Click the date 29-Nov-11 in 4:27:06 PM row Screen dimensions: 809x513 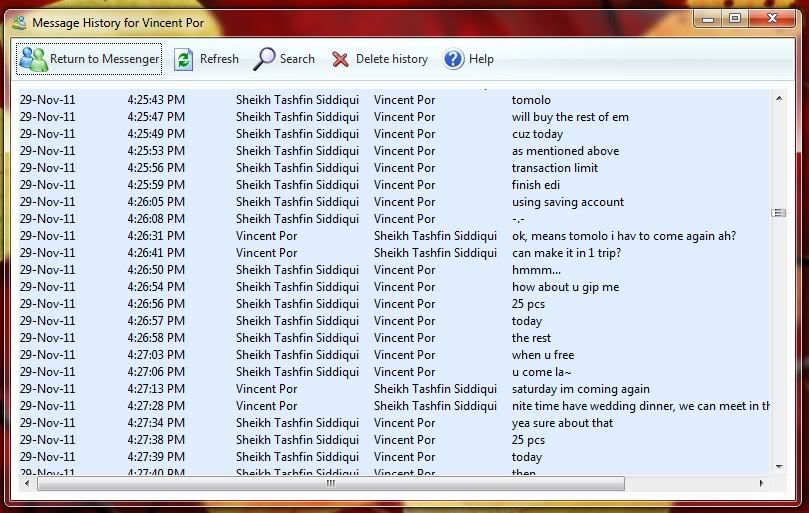(47, 372)
